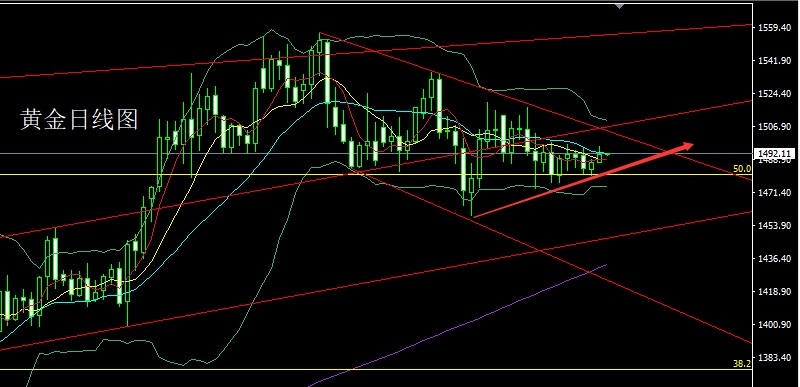Select the 黄金日线图 chart title text
This screenshot has height=387, width=800.
click(x=79, y=119)
